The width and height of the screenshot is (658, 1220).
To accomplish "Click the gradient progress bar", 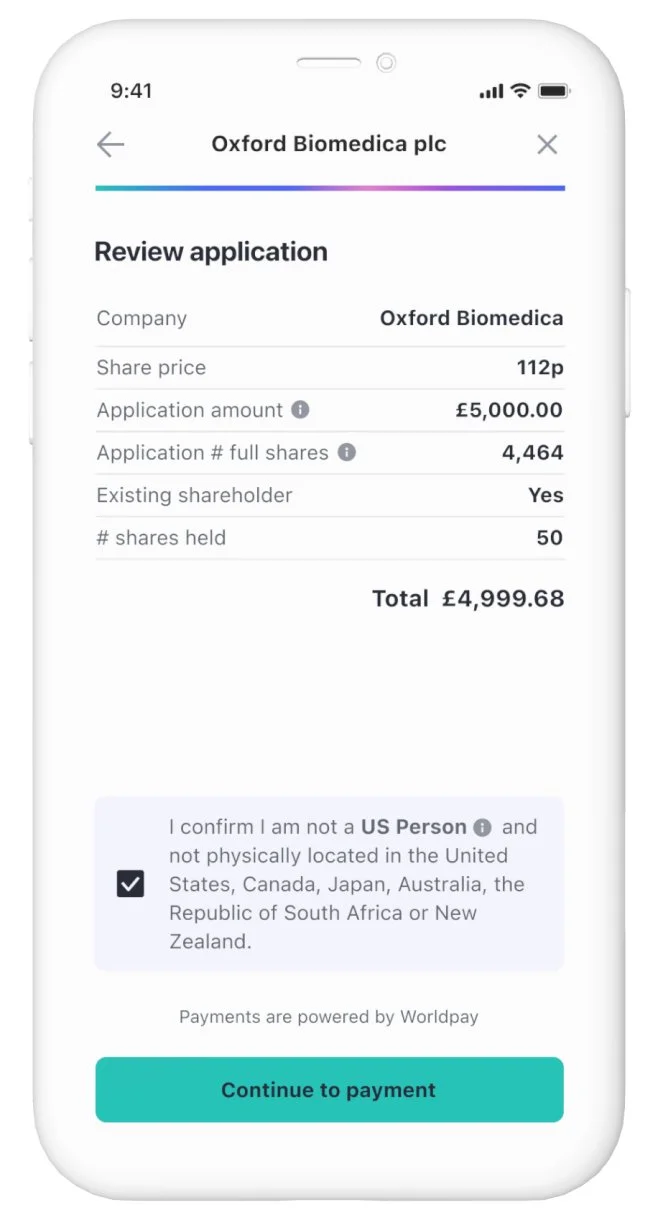I will click(x=330, y=188).
